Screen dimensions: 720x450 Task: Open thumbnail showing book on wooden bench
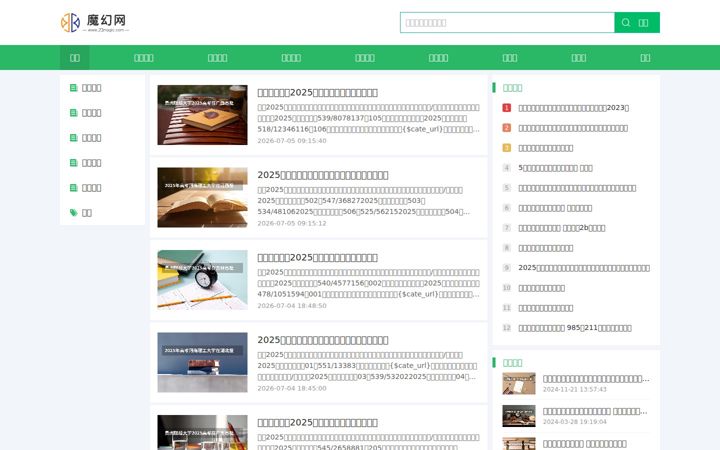pyautogui.click(x=202, y=115)
